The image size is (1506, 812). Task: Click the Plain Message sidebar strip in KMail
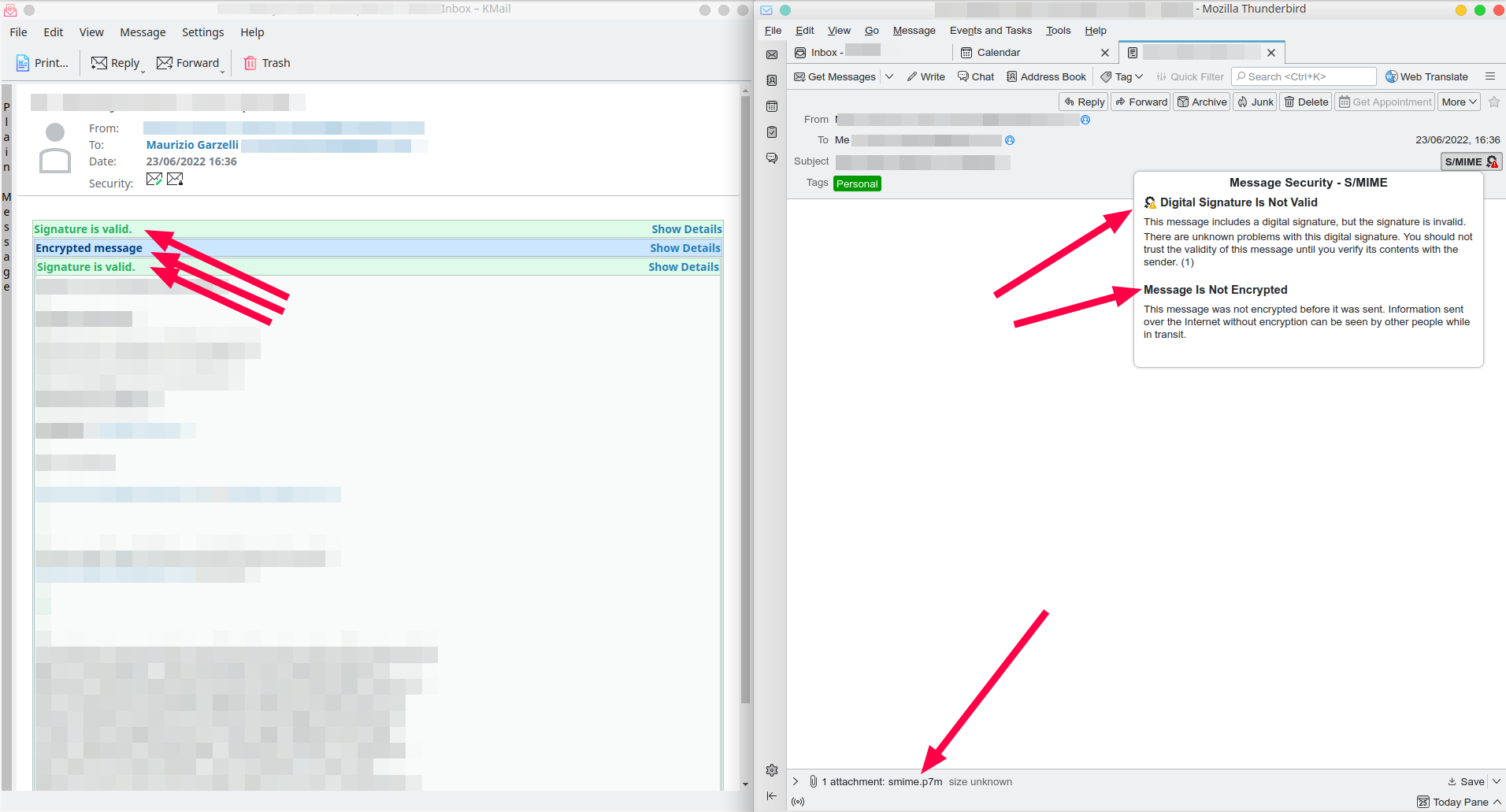[x=7, y=436]
